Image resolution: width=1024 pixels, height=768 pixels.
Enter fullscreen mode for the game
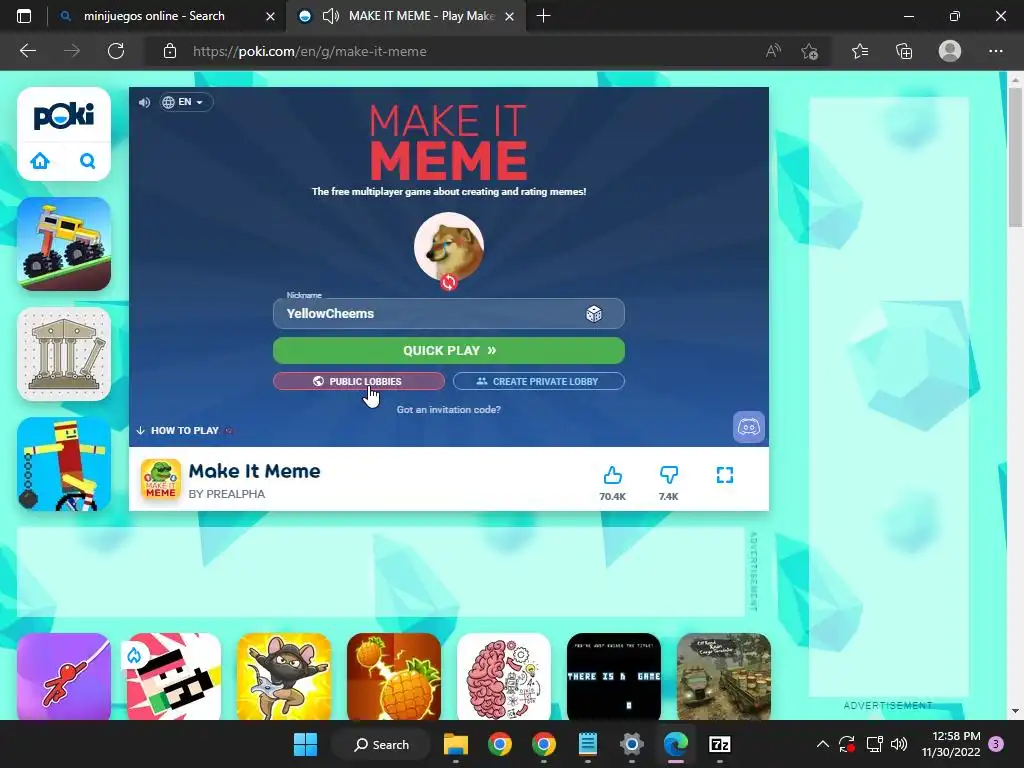tap(725, 475)
